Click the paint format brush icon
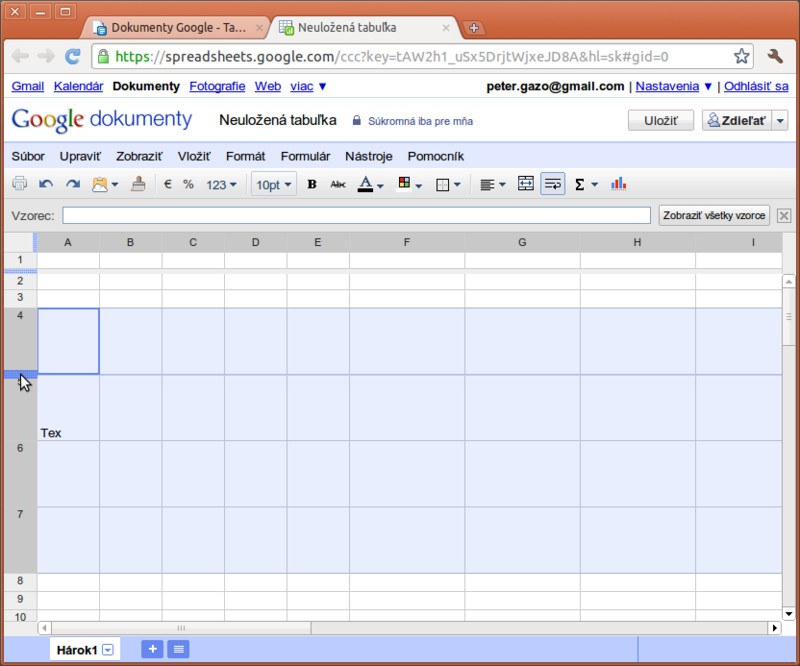800x666 pixels. (139, 184)
